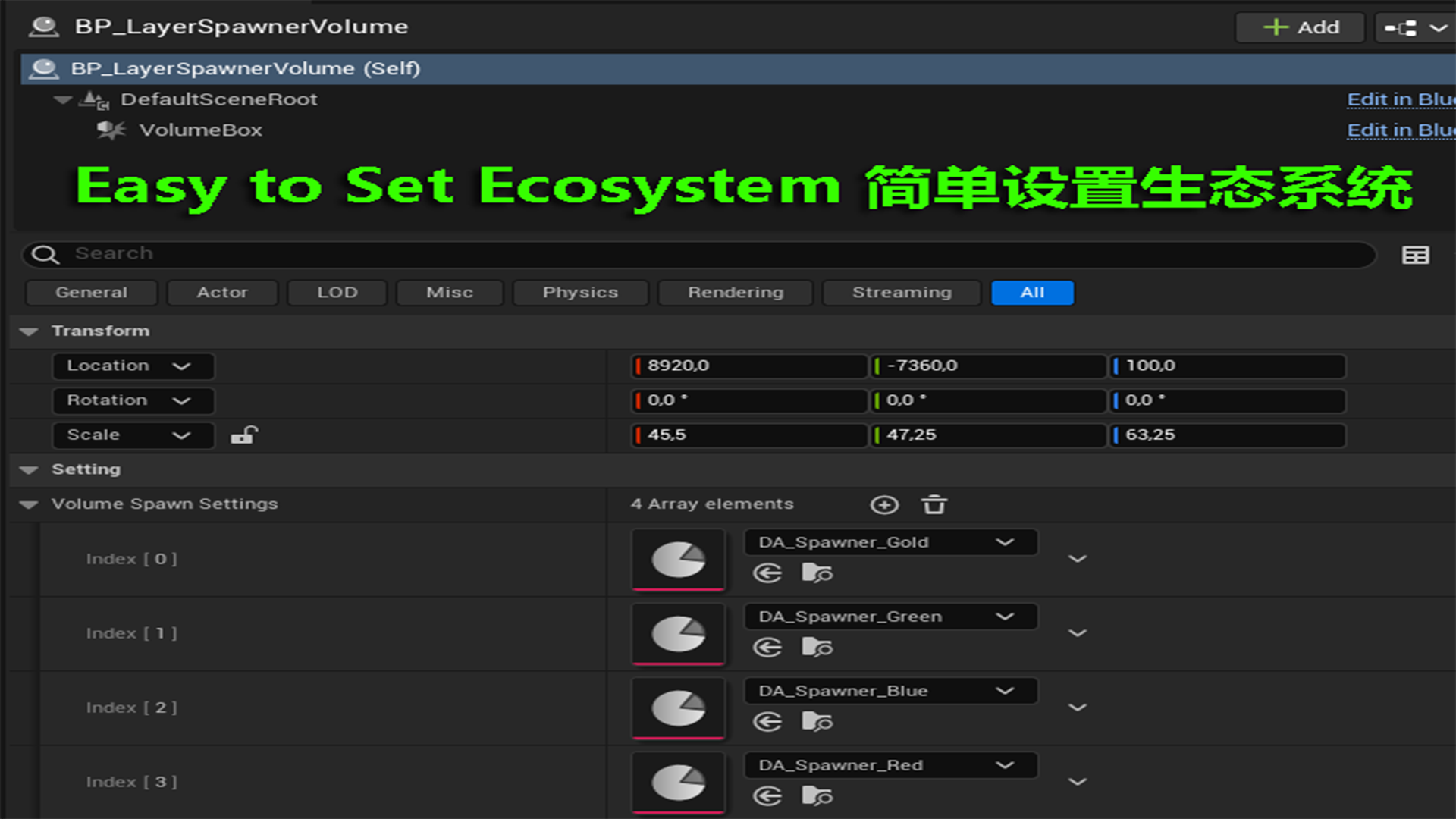Browse to DA_Spawner_Gold in Content Browser

point(817,573)
